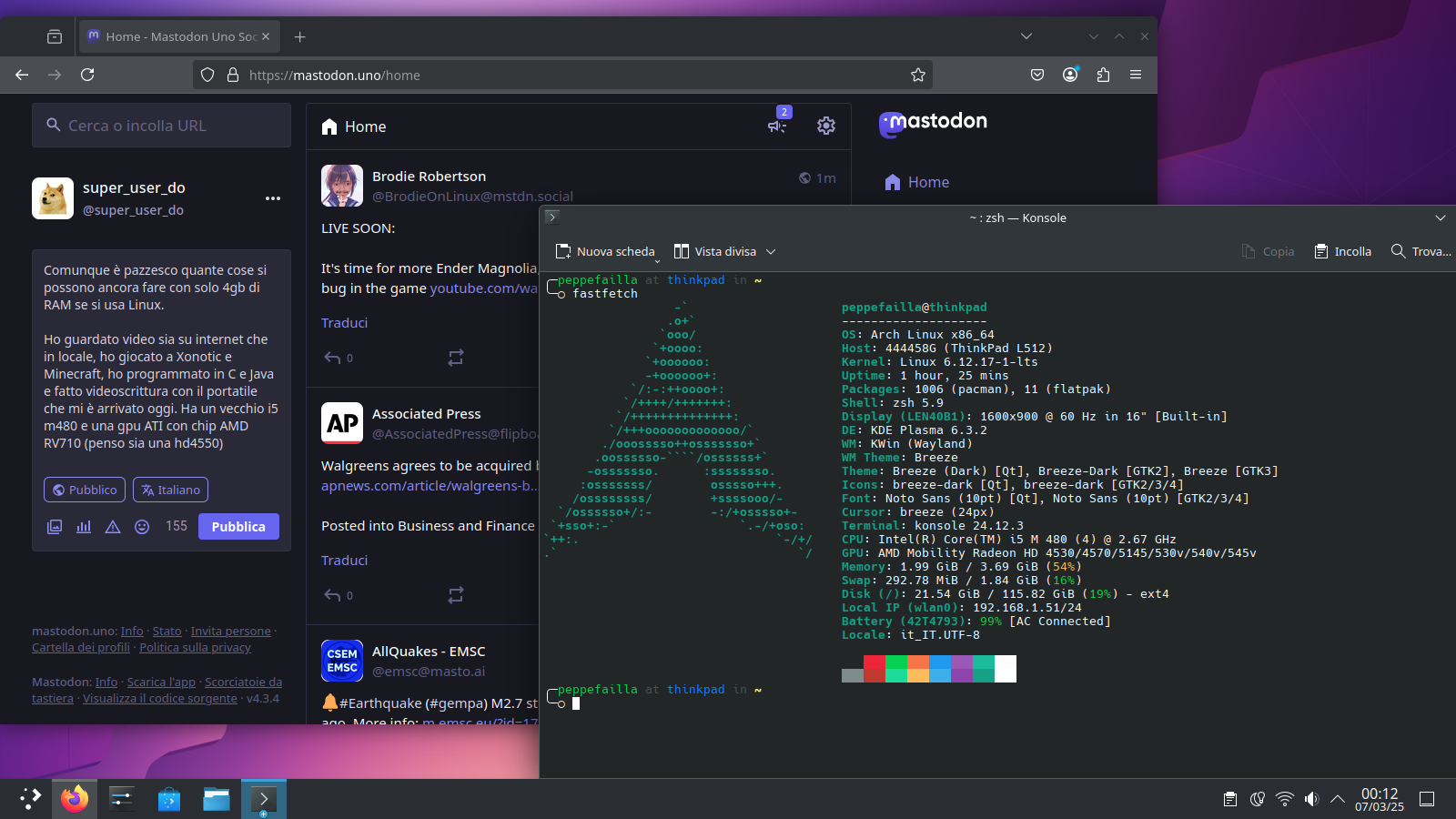The image size is (1456, 819).
Task: Open emoji picker in compose box
Action: [142, 527]
